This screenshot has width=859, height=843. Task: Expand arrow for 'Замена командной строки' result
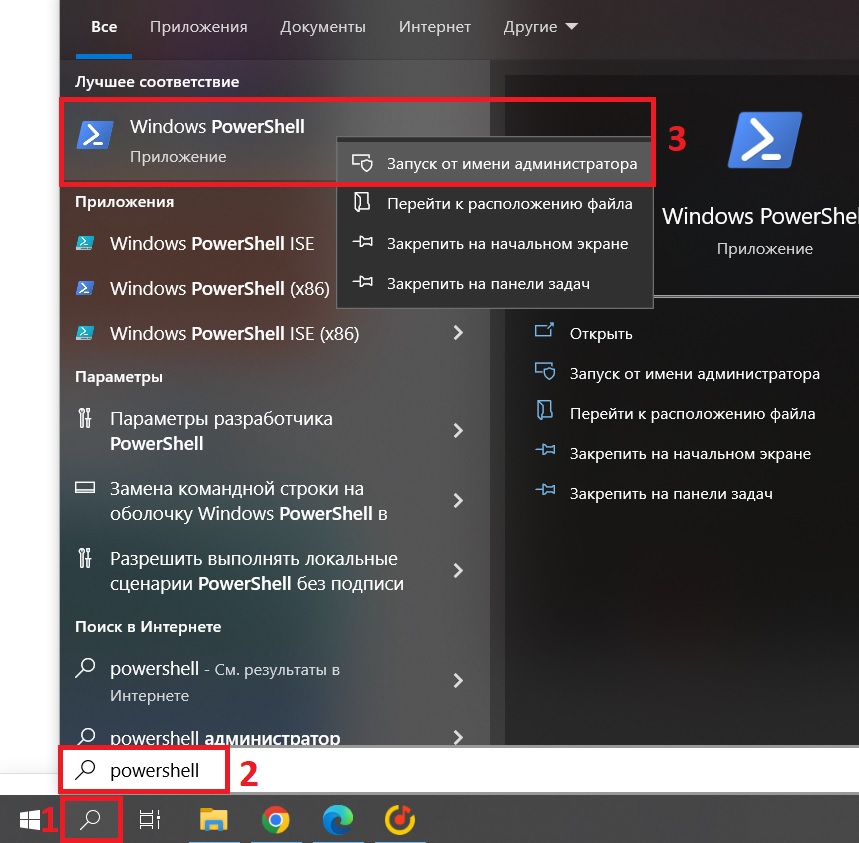(x=458, y=501)
